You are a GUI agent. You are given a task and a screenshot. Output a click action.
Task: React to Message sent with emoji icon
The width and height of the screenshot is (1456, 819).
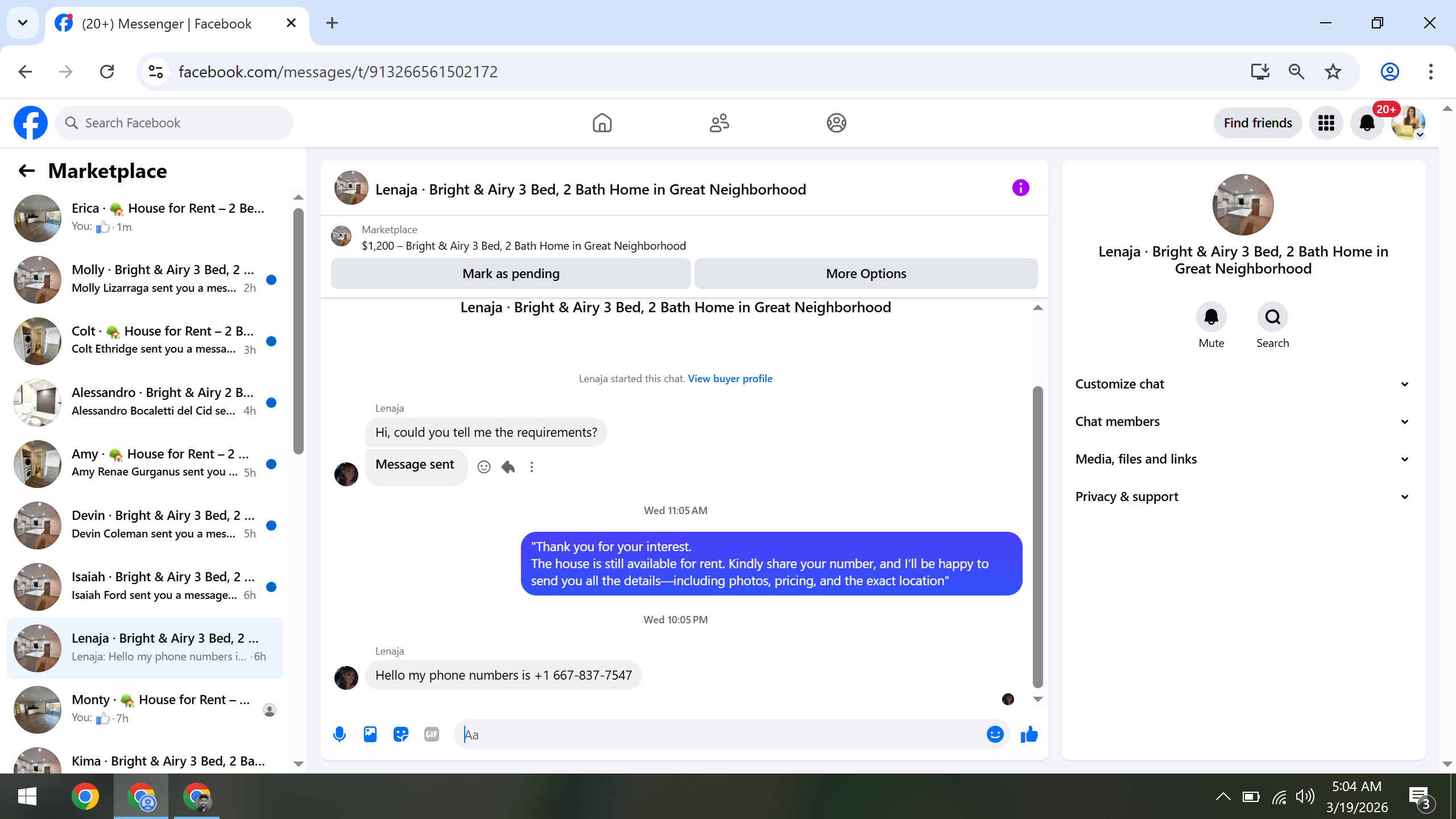point(484,467)
